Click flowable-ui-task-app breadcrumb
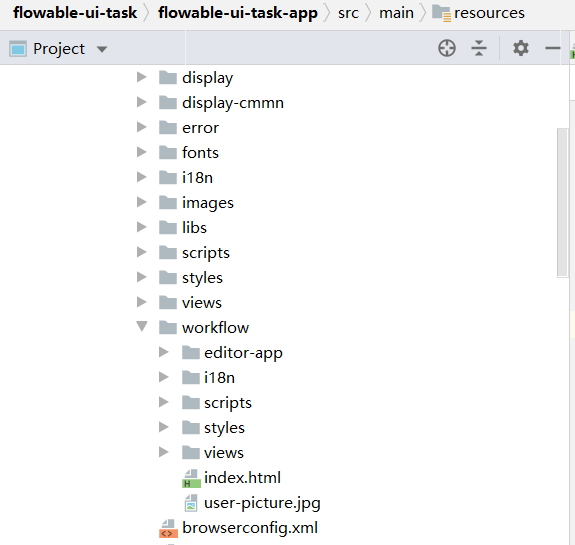575x545 pixels. [x=238, y=13]
